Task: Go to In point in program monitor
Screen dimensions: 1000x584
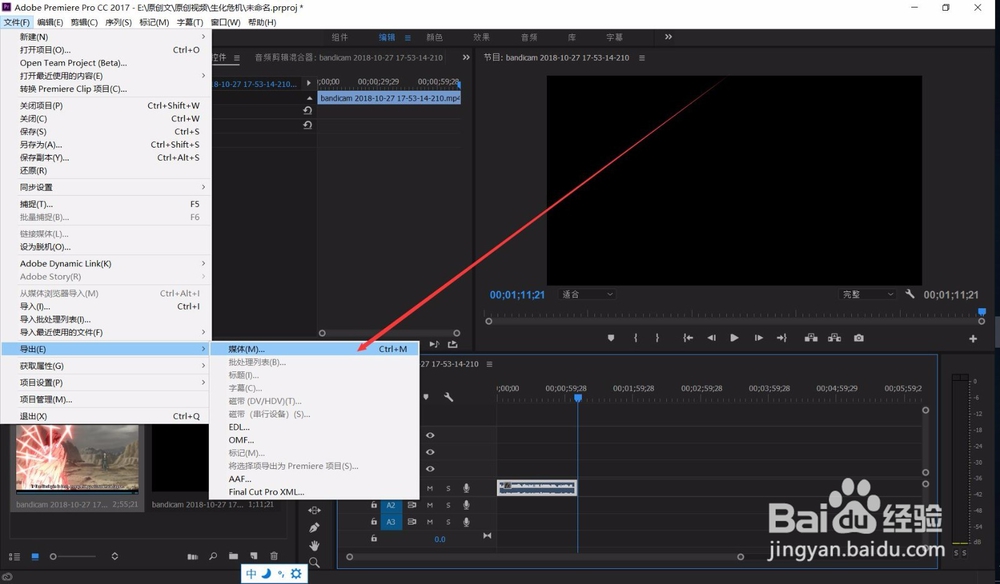Action: pos(688,338)
